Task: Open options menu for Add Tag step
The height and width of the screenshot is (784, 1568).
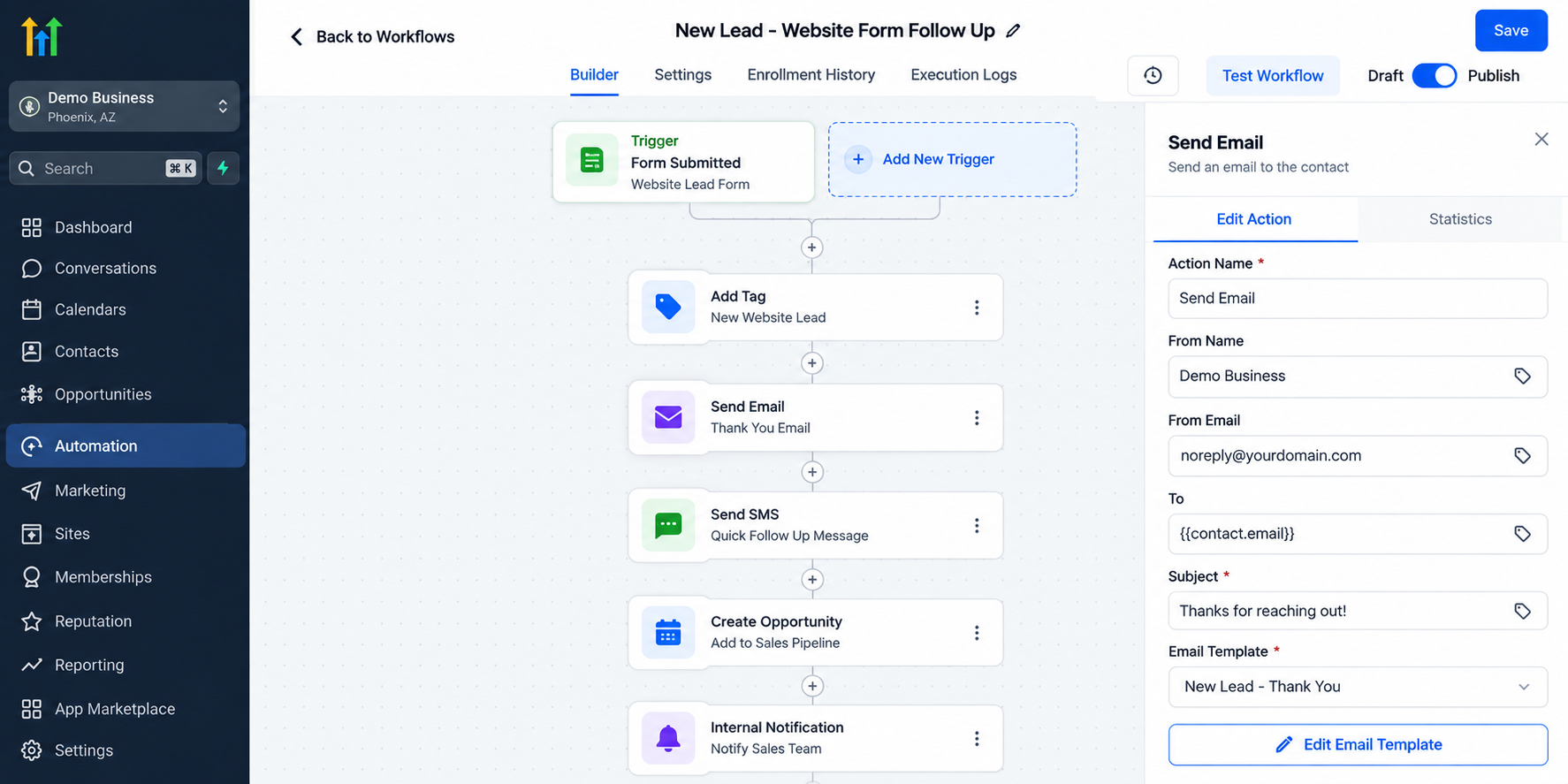Action: pyautogui.click(x=977, y=308)
